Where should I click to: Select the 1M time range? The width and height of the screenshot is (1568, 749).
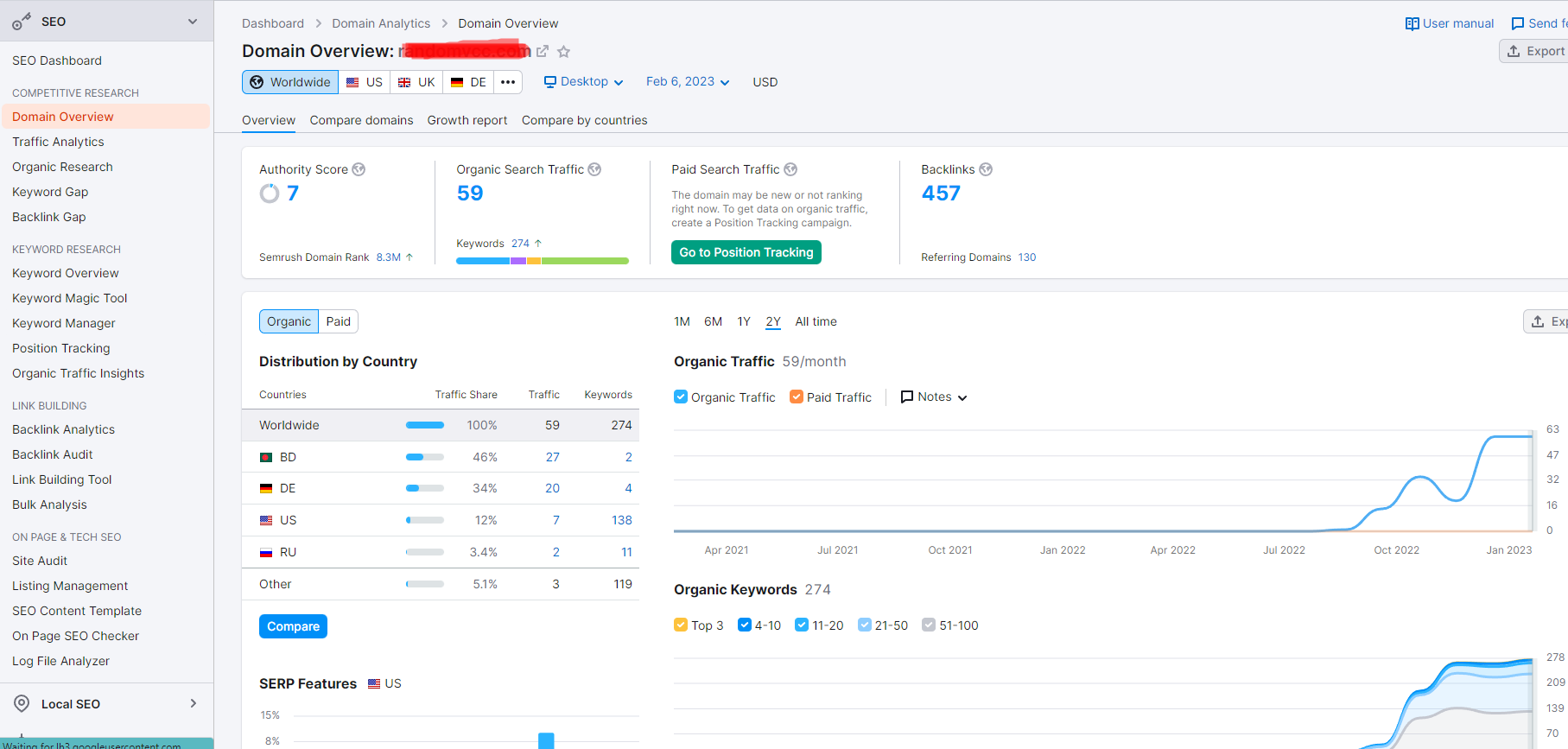pyautogui.click(x=682, y=321)
